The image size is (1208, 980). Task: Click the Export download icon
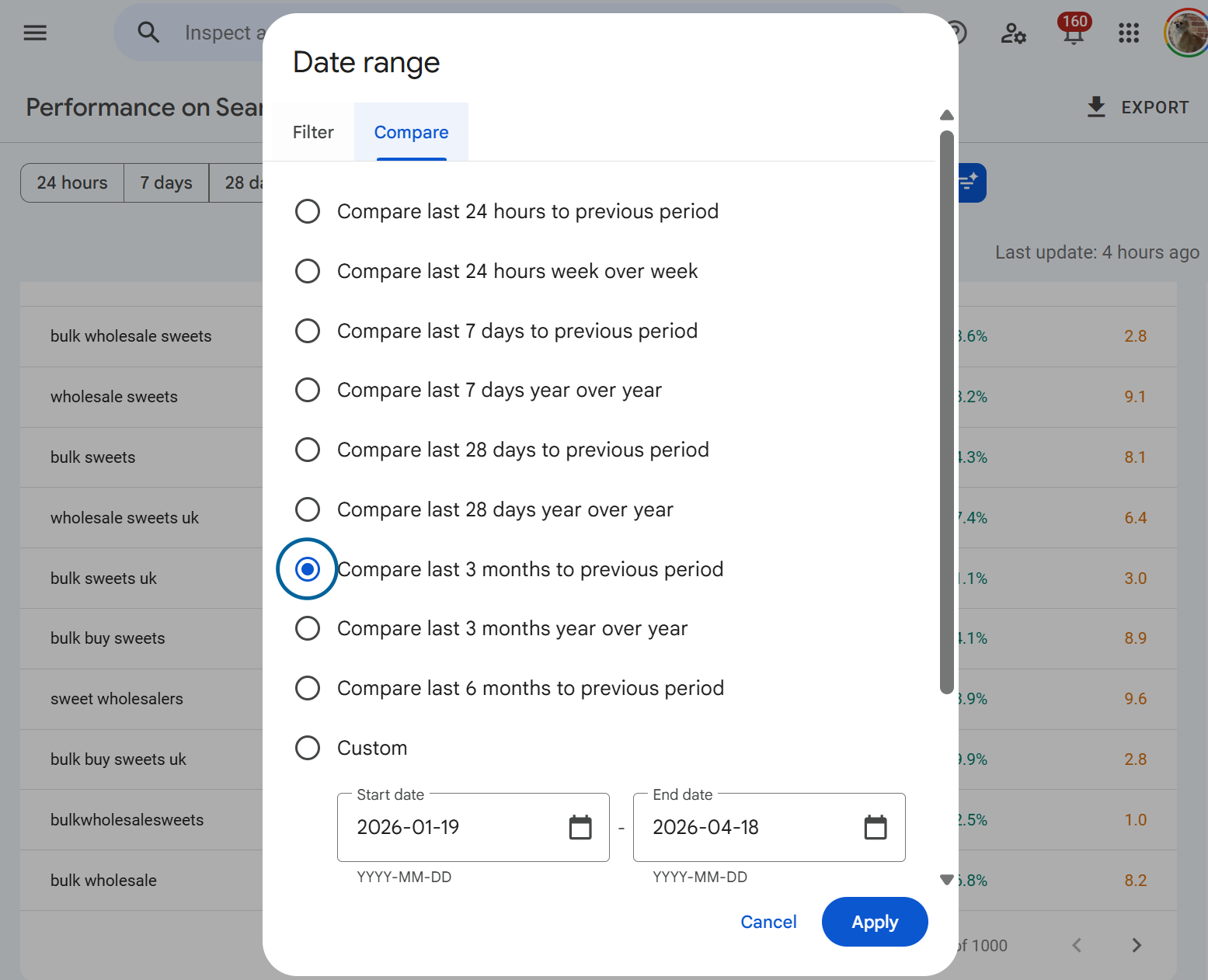[1096, 107]
